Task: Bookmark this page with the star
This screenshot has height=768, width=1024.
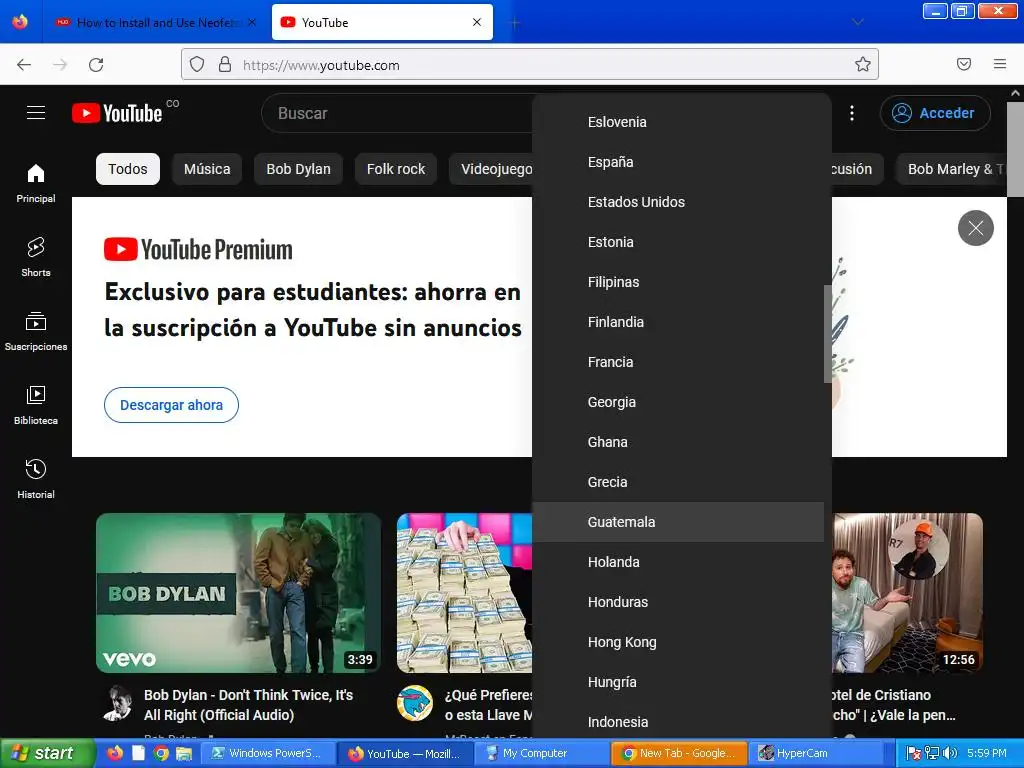Action: (x=863, y=64)
